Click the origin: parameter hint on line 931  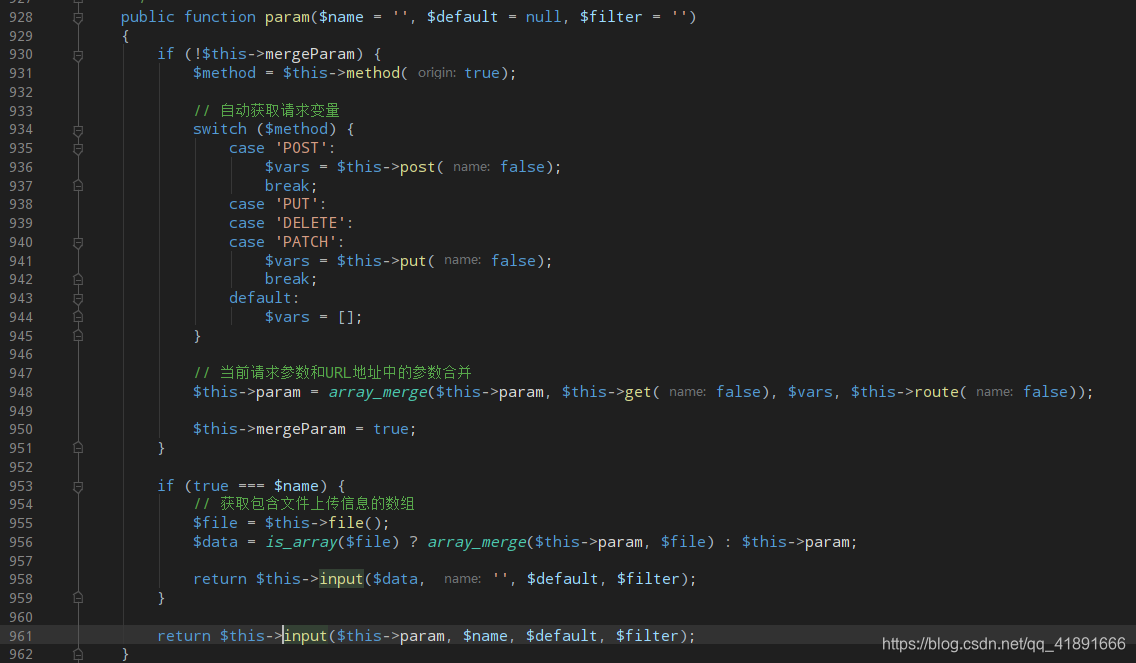(x=437, y=73)
